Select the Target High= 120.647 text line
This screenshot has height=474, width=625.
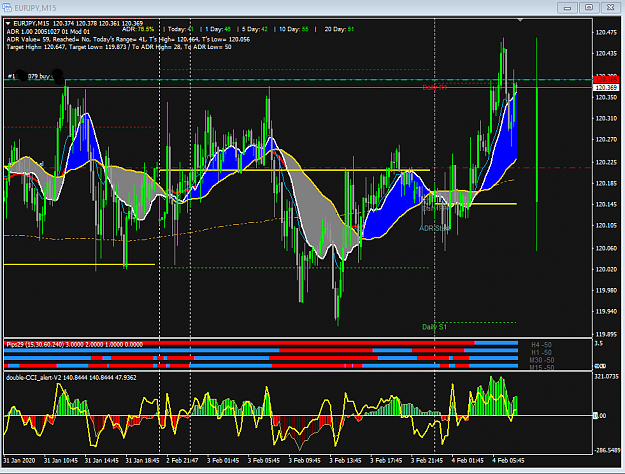tap(119, 47)
